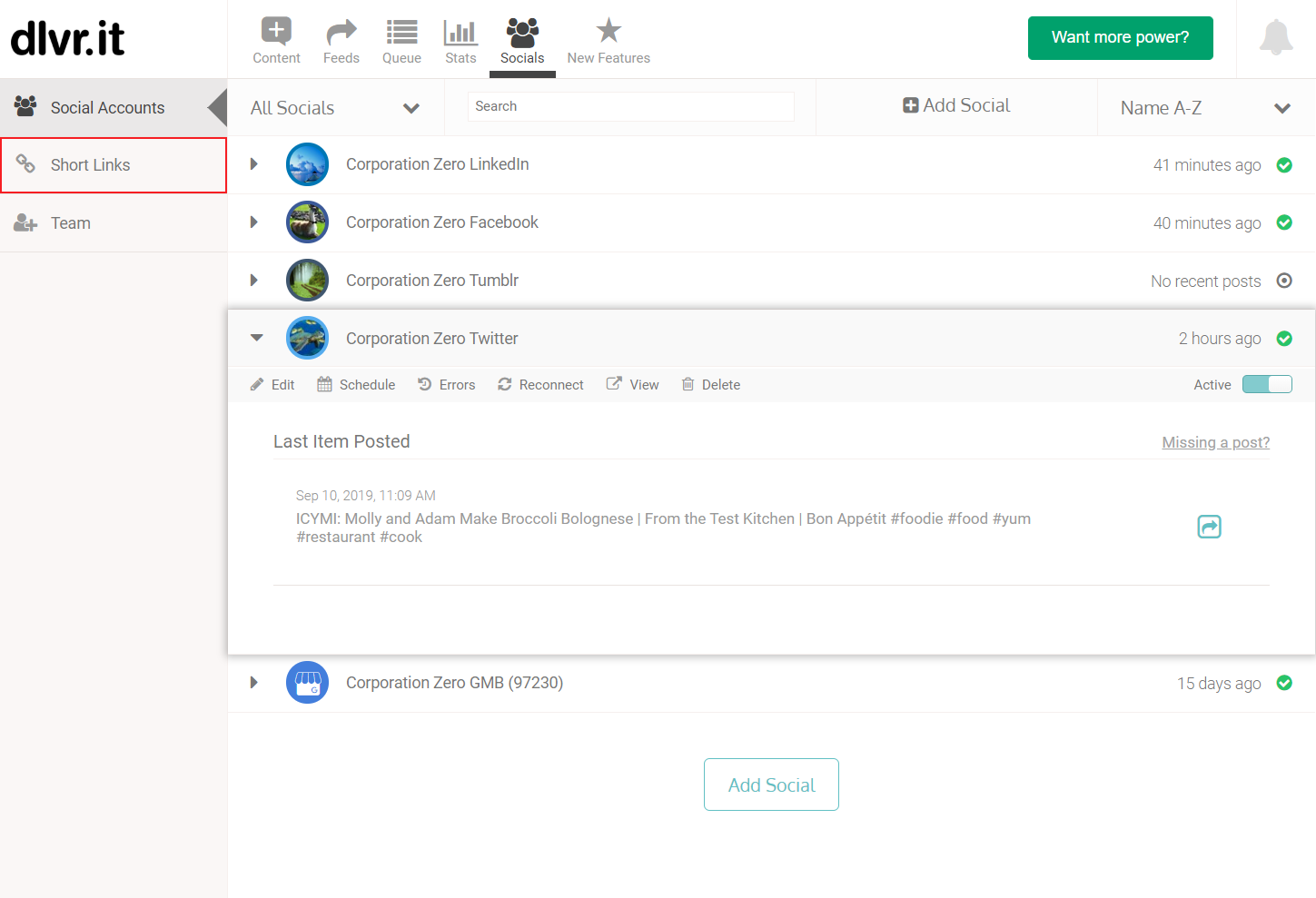Click the Facebook green status check

pos(1284,222)
